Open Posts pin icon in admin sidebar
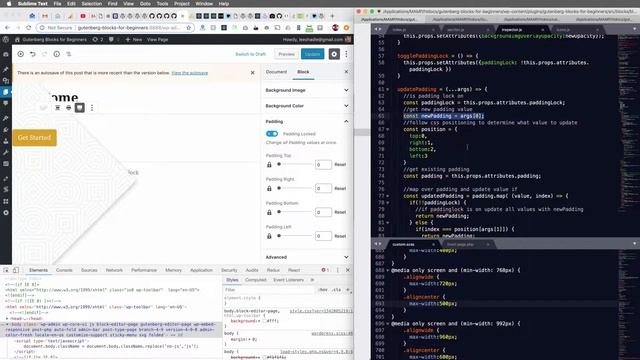 tap(6, 69)
